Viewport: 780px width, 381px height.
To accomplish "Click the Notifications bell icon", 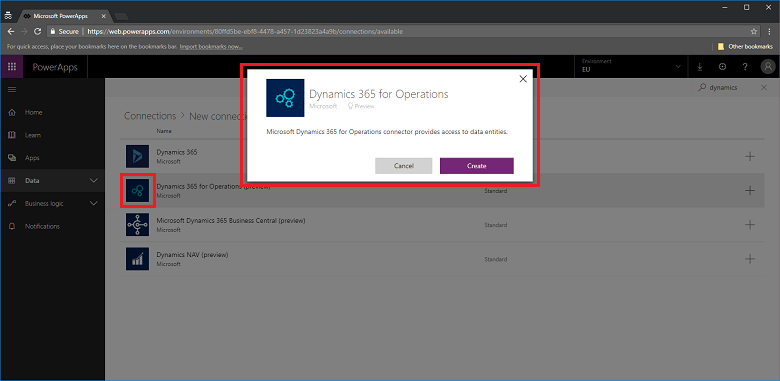I will coord(12,226).
